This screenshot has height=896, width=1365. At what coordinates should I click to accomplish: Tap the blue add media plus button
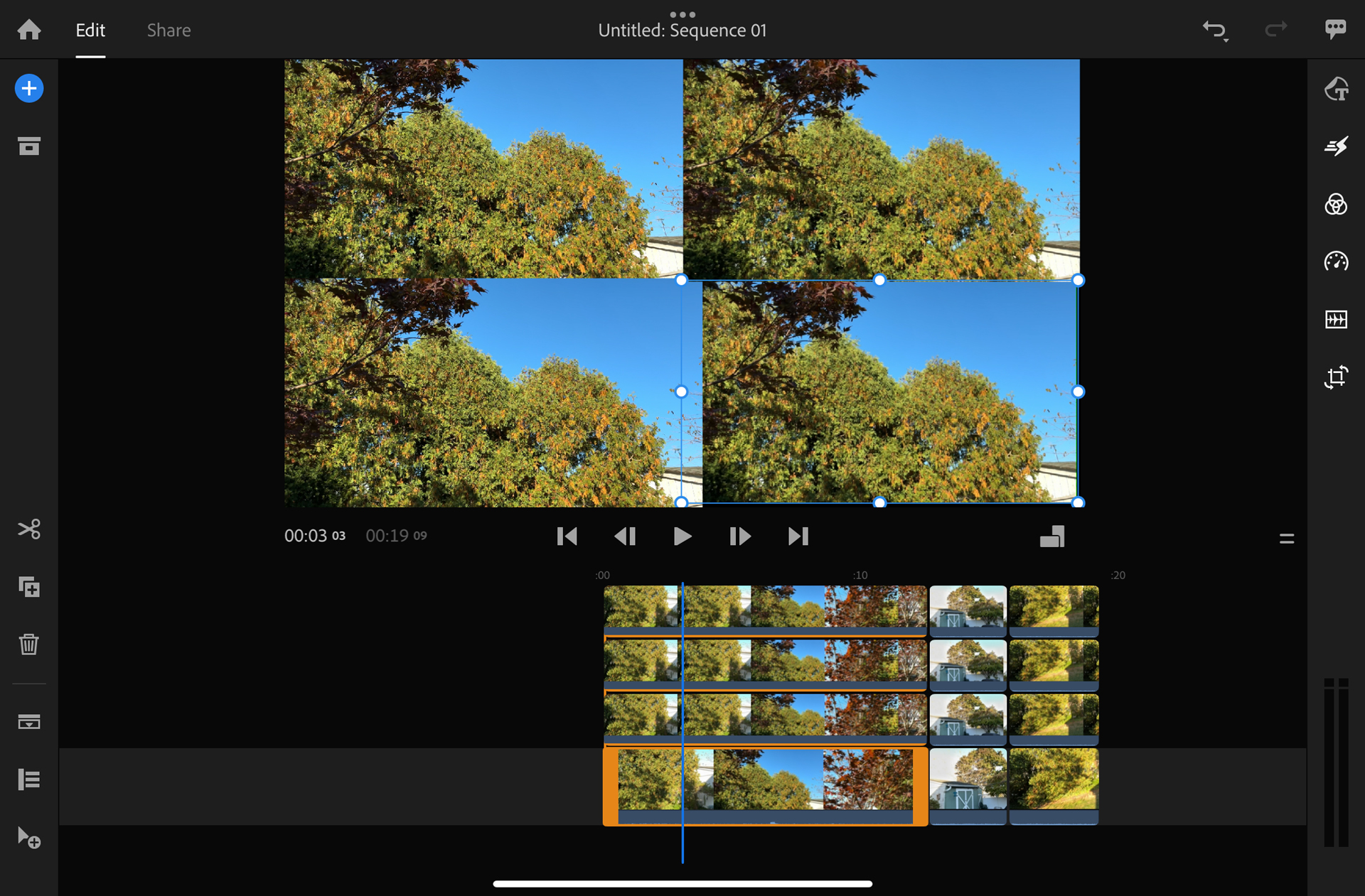pyautogui.click(x=29, y=89)
